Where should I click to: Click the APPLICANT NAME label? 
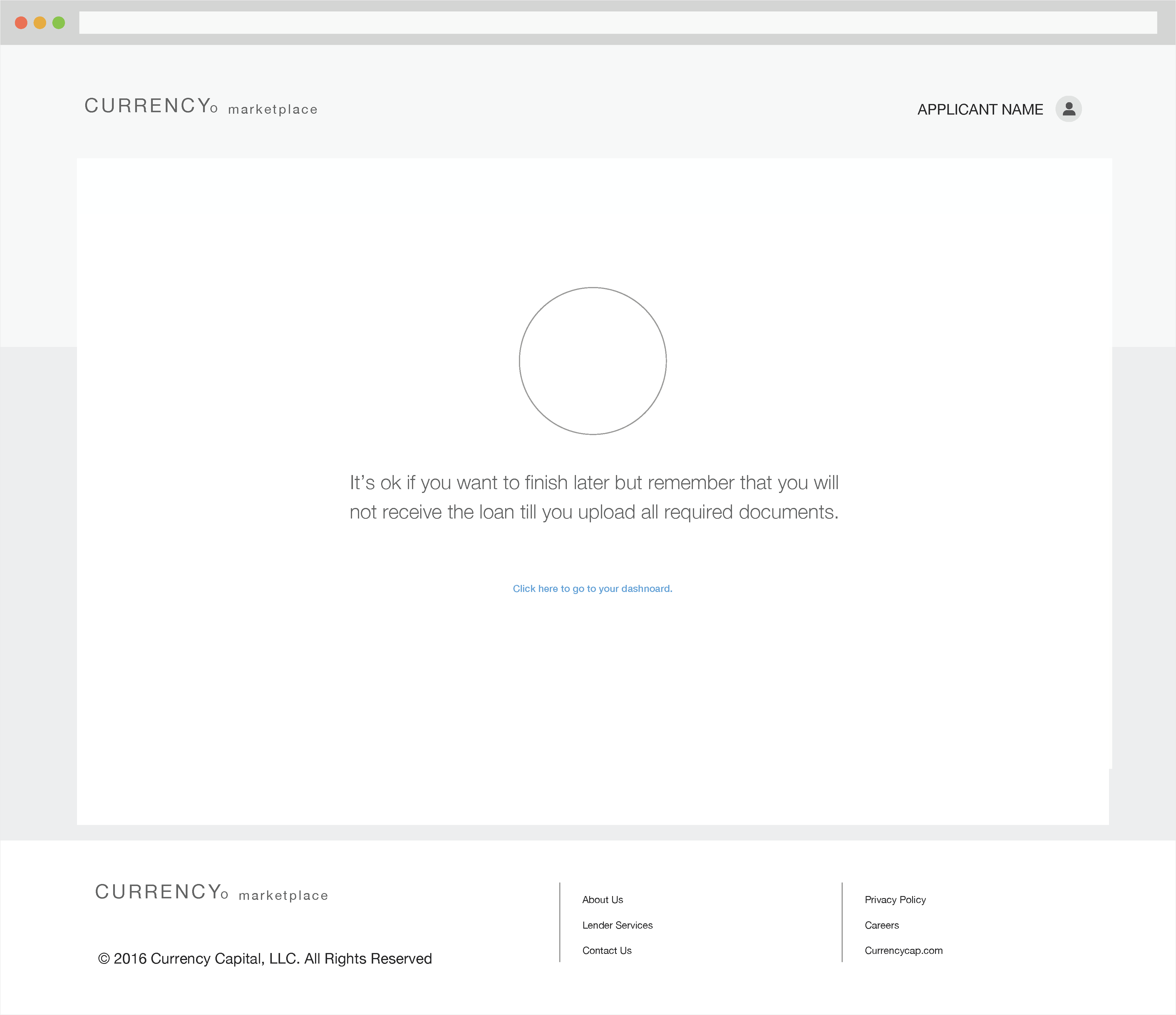click(980, 110)
